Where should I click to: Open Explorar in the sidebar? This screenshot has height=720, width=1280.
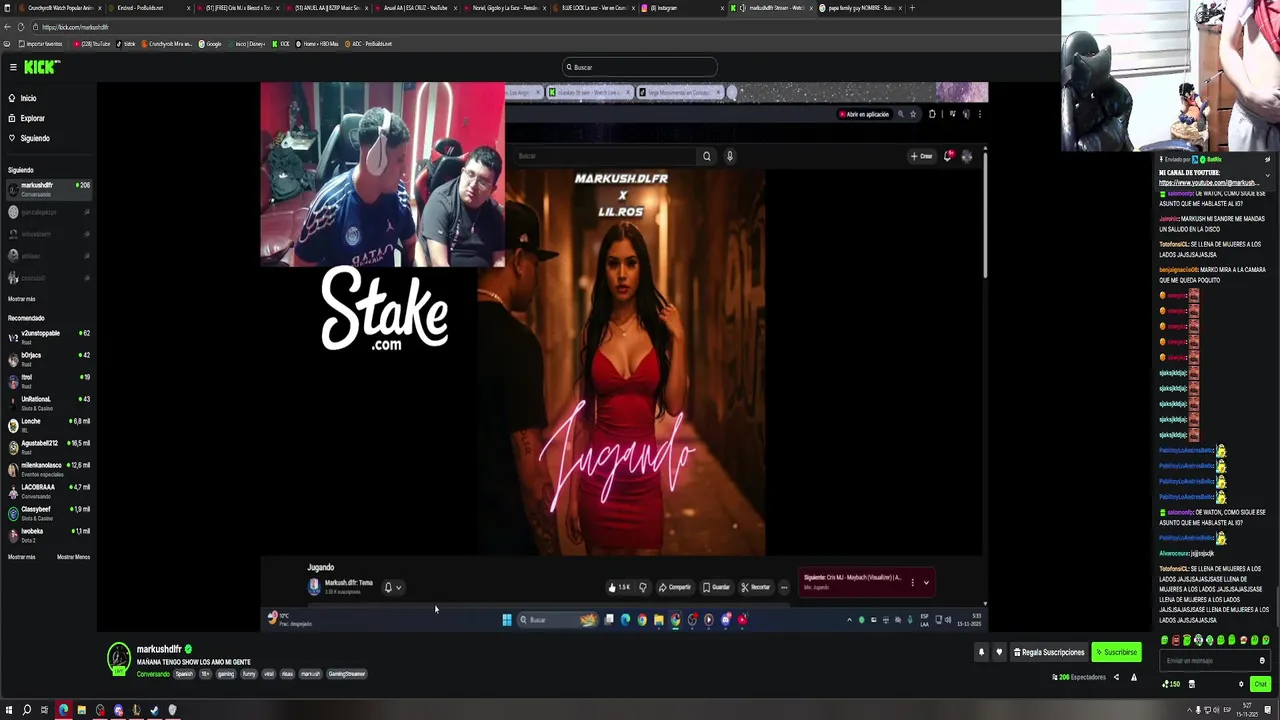[32, 118]
